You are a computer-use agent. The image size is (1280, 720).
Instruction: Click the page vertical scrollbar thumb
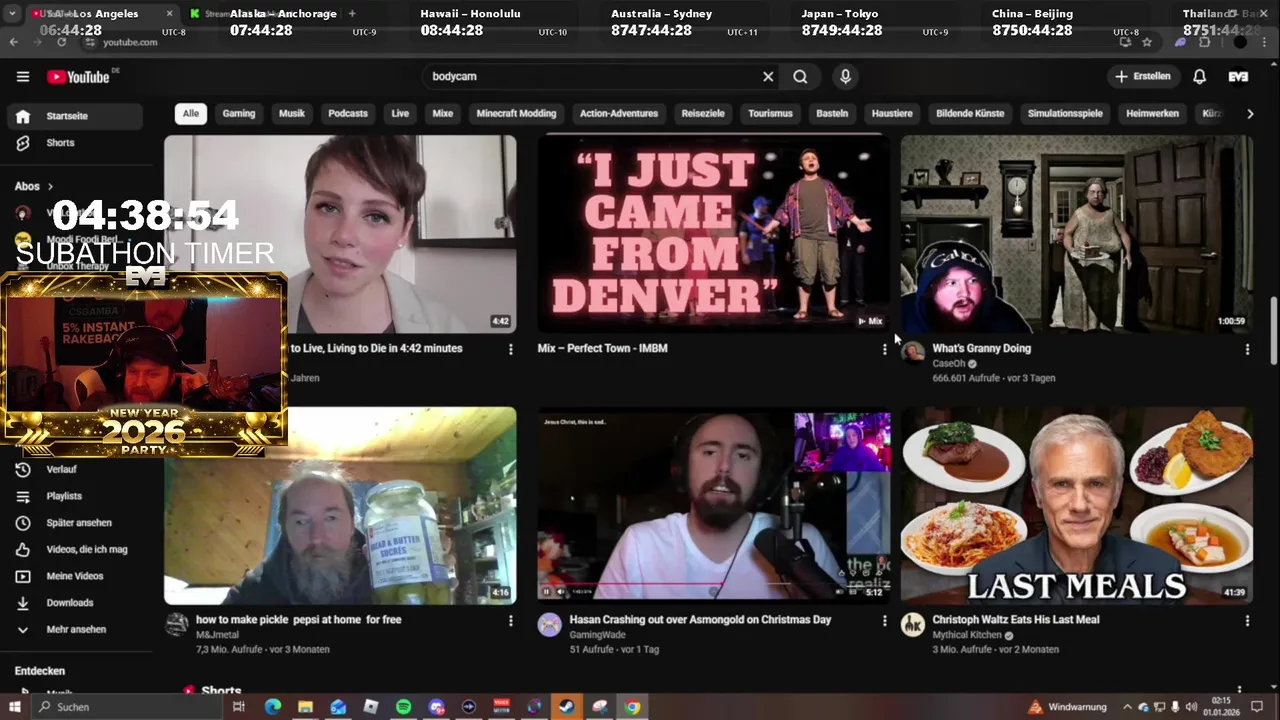[1273, 330]
